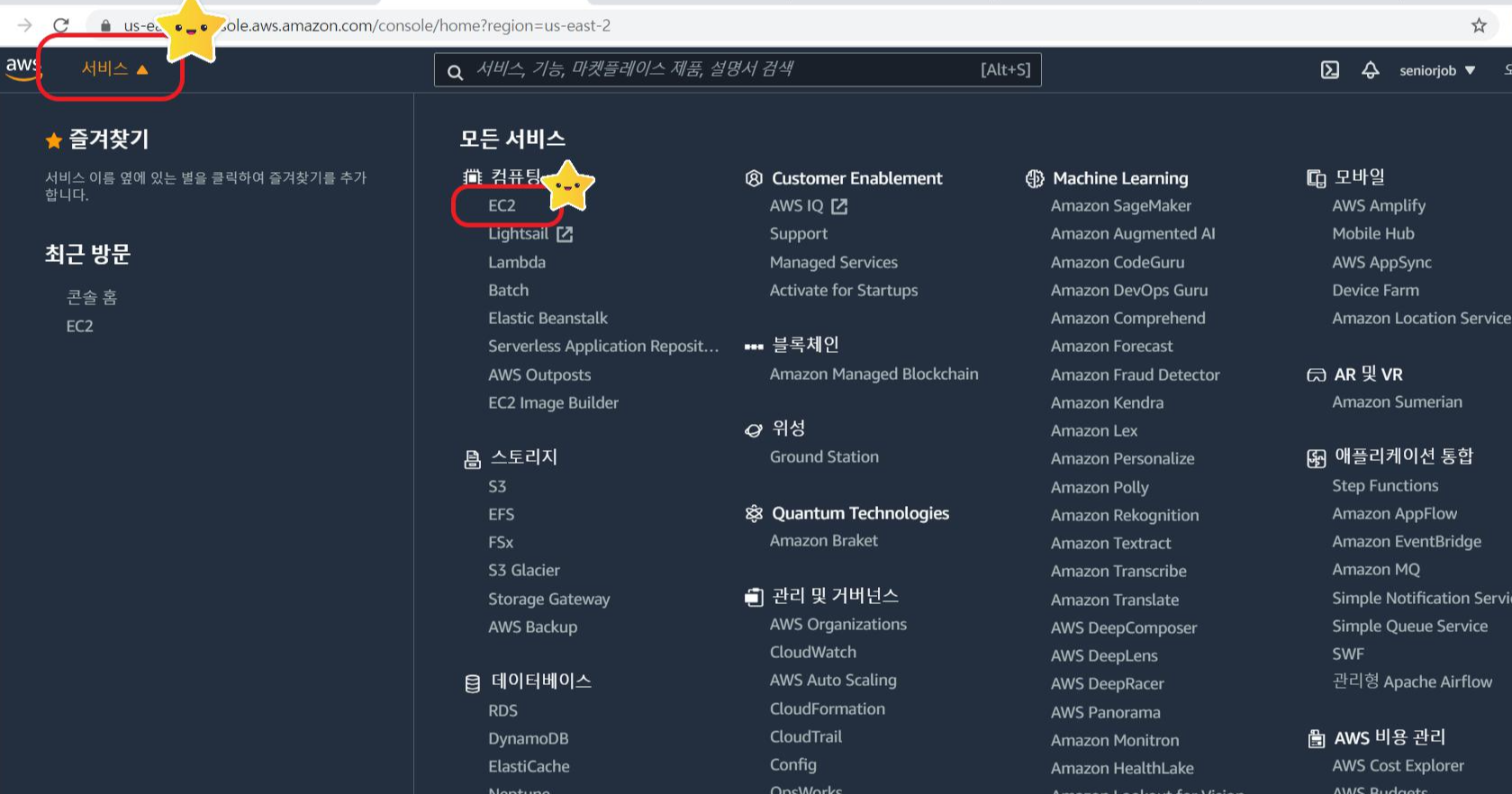Click the 위성 category icon
1512x794 pixels.
[x=754, y=429]
